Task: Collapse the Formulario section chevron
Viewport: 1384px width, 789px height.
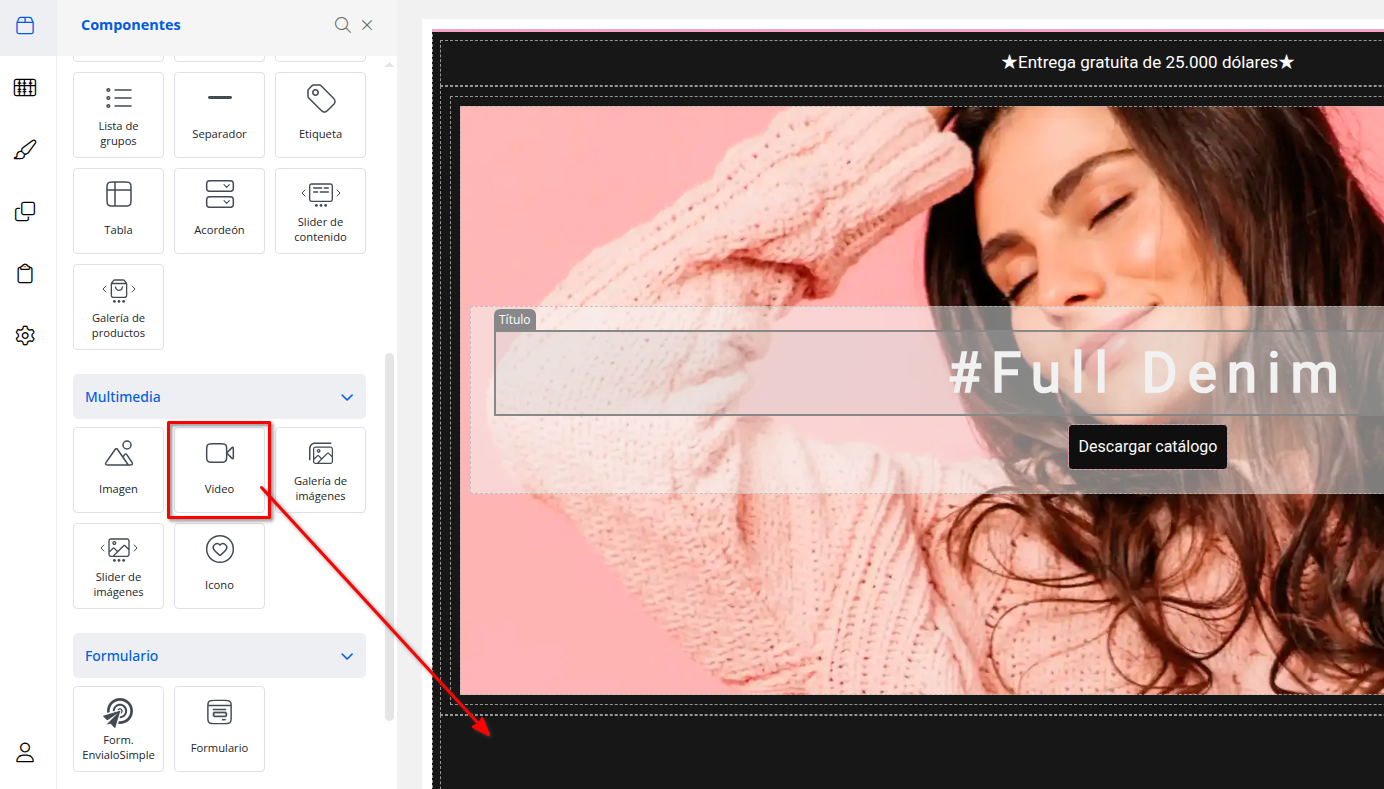Action: pyautogui.click(x=347, y=656)
